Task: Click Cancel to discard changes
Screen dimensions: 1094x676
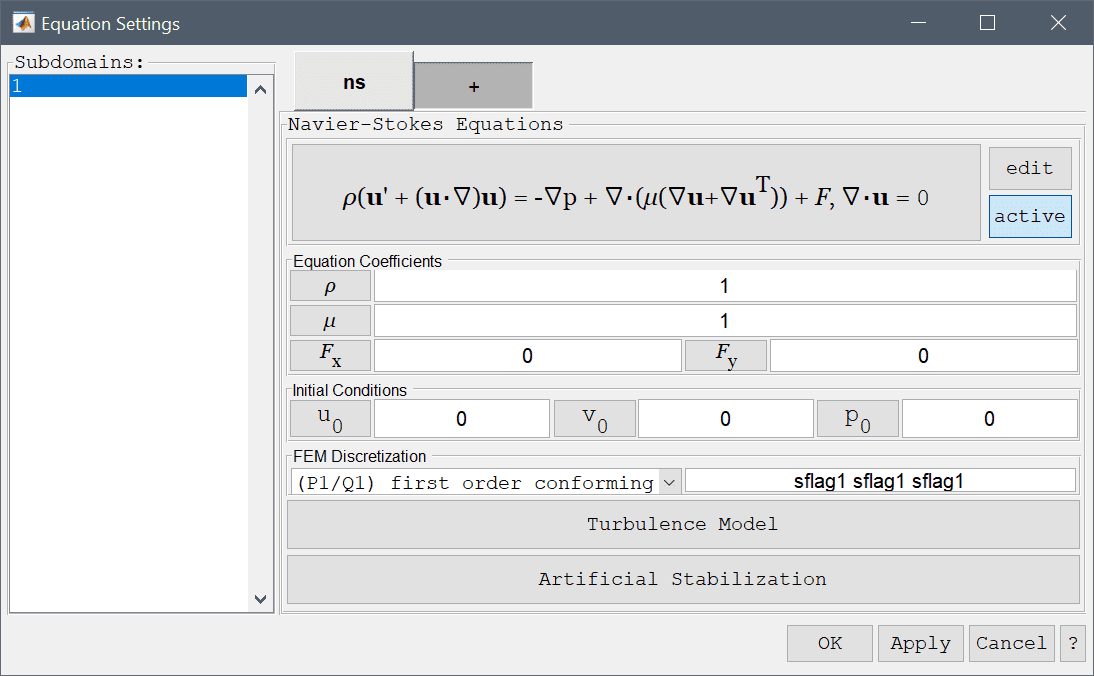Action: [1011, 643]
